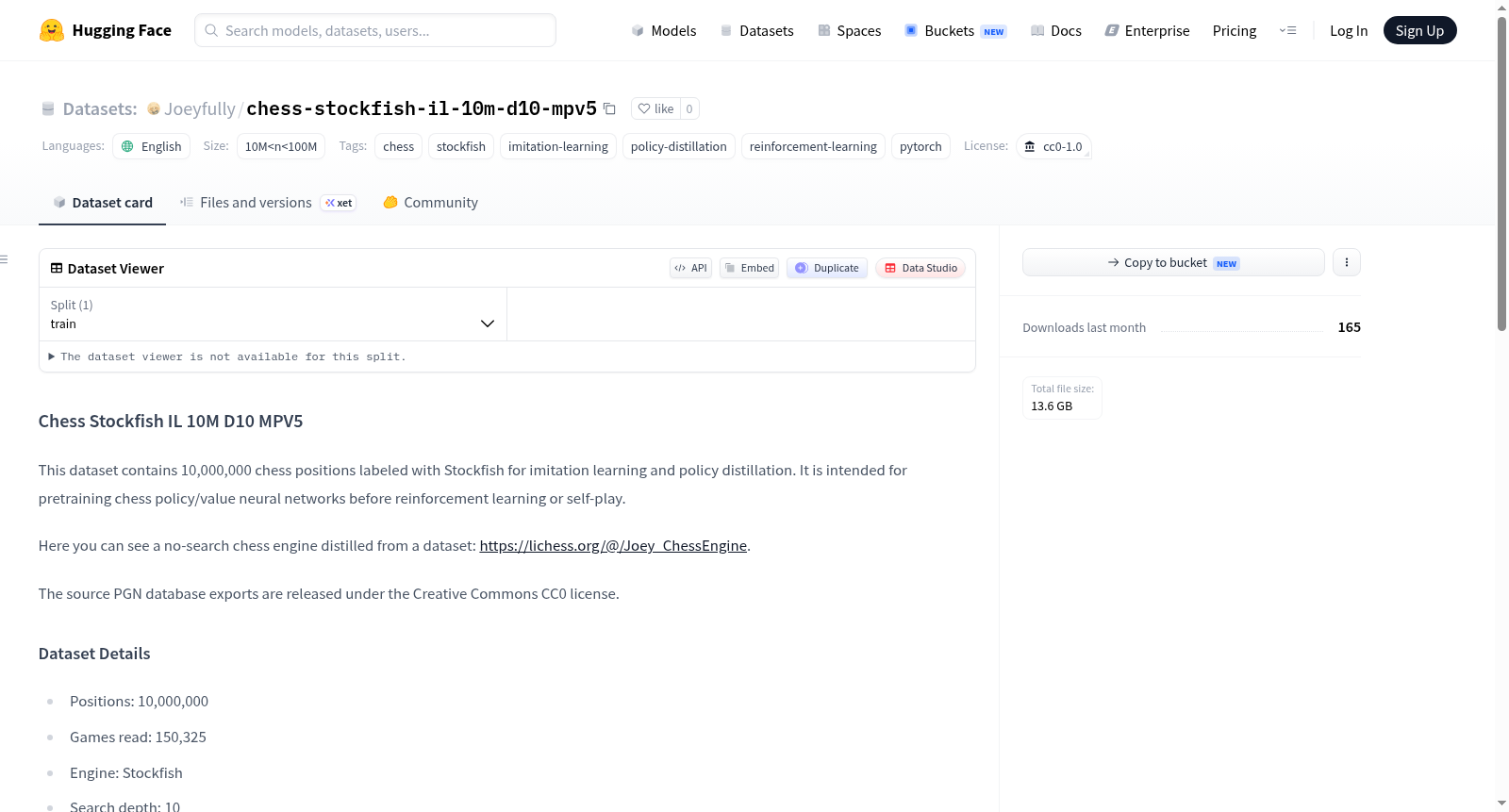Expand the Split train dropdown
Image resolution: width=1509 pixels, height=812 pixels.
click(x=274, y=314)
